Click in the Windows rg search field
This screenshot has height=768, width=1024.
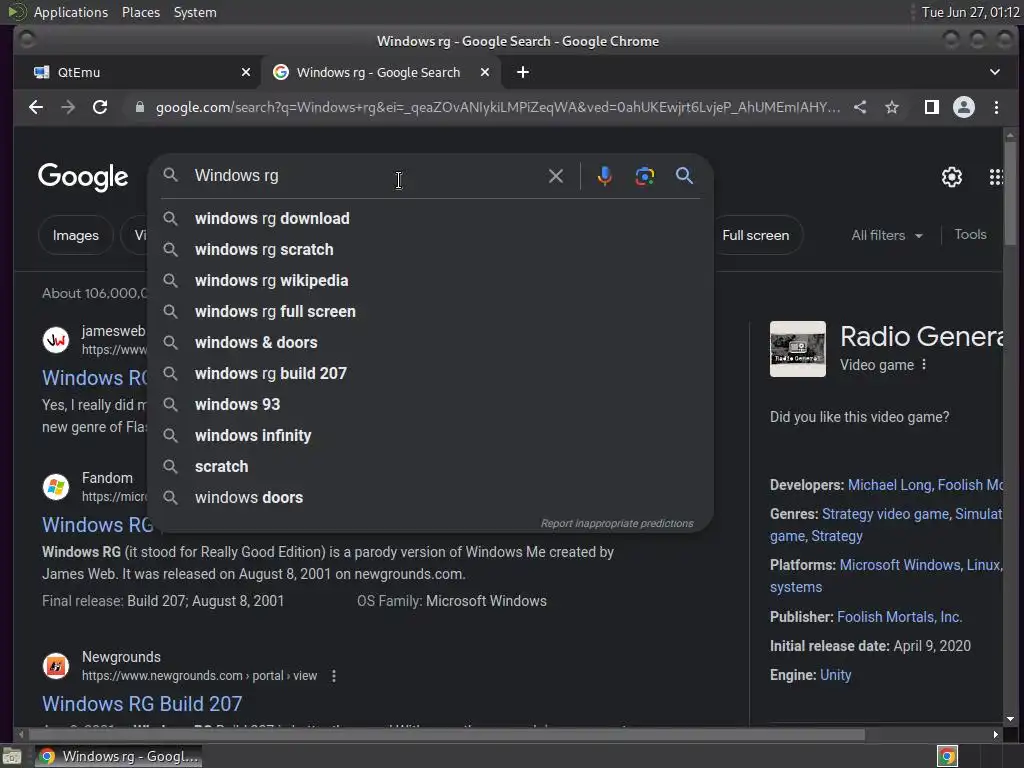click(366, 176)
